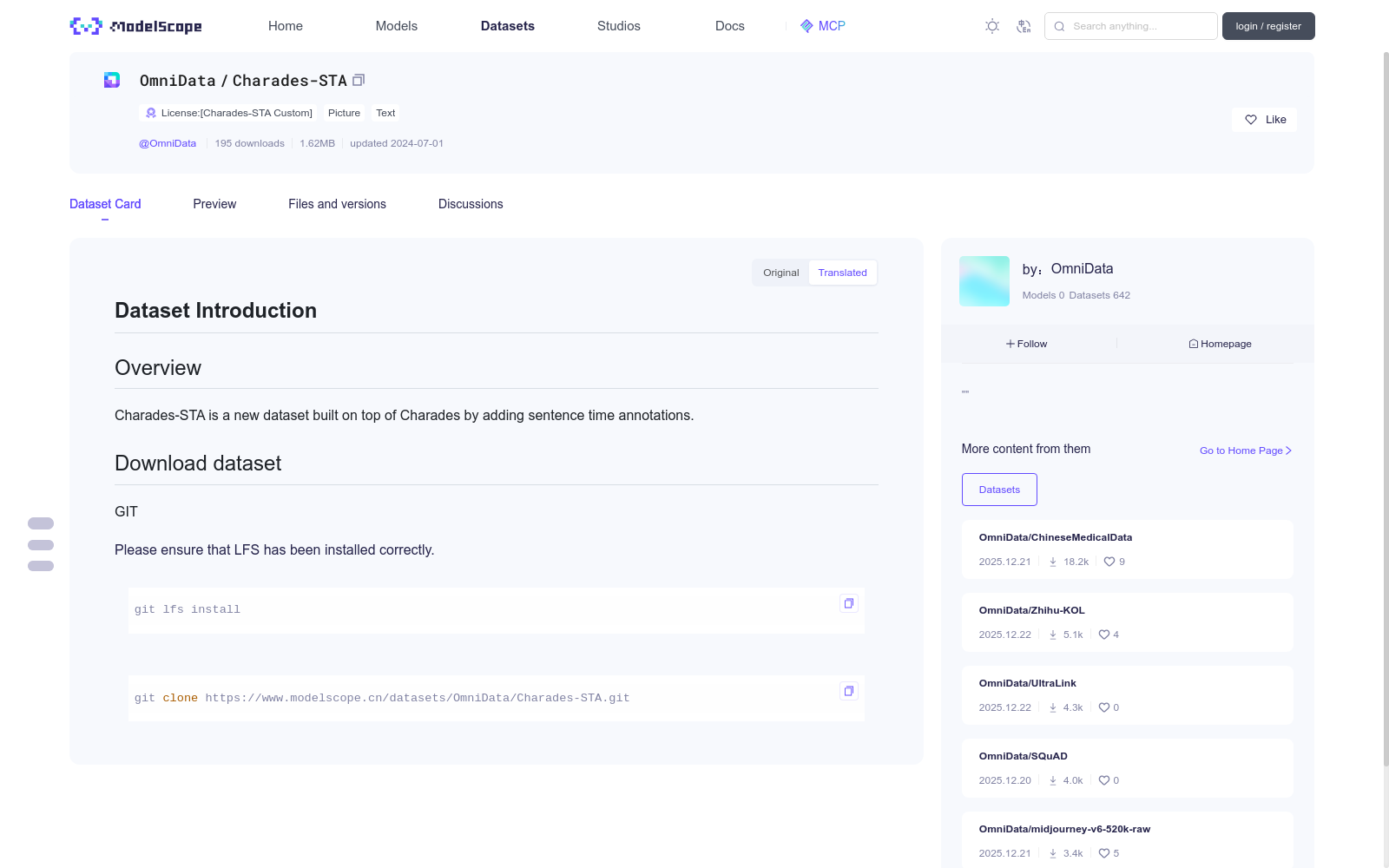
Task: Open OmniData/SQuAD dataset link
Action: coord(1024,756)
